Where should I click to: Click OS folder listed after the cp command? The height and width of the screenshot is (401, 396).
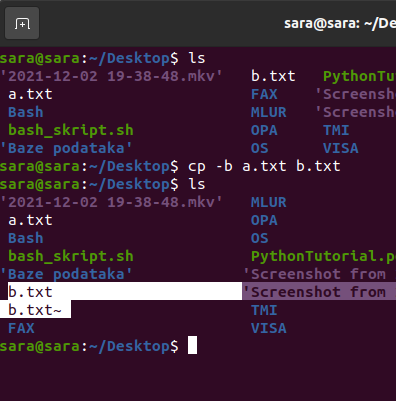[x=260, y=238]
